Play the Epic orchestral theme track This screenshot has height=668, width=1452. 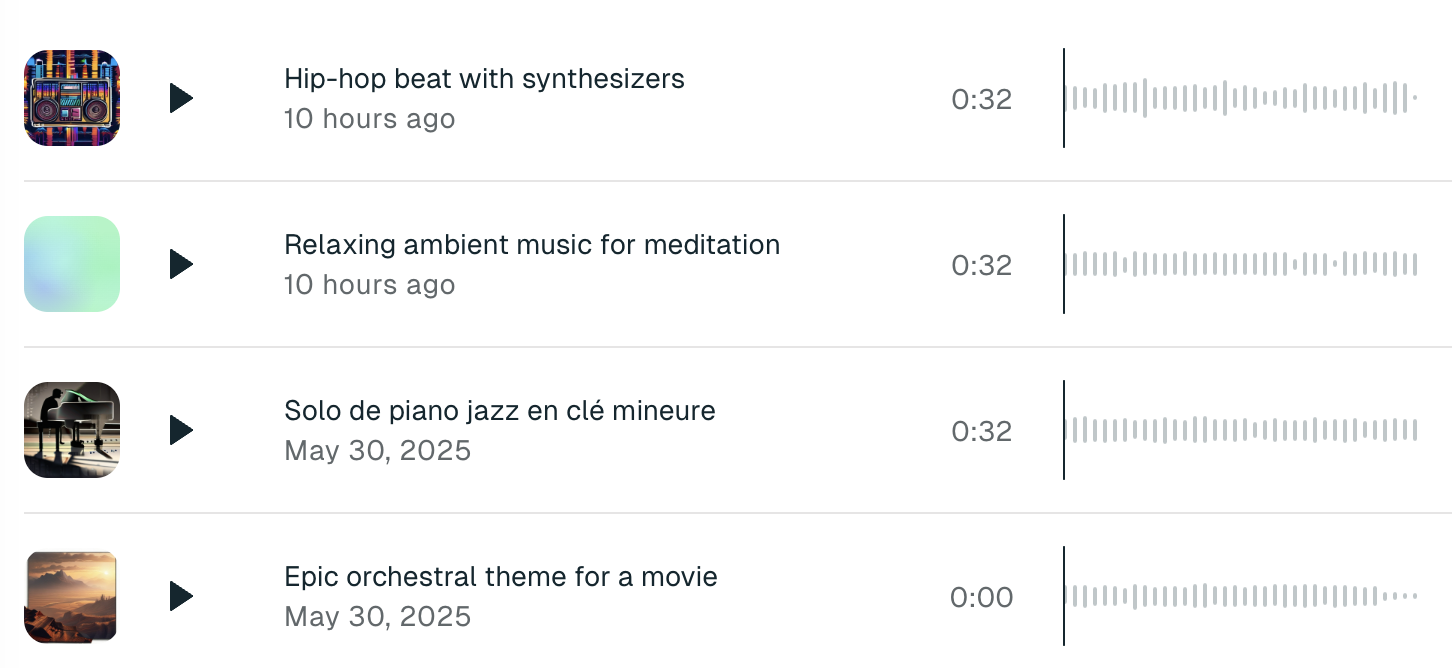coord(180,596)
